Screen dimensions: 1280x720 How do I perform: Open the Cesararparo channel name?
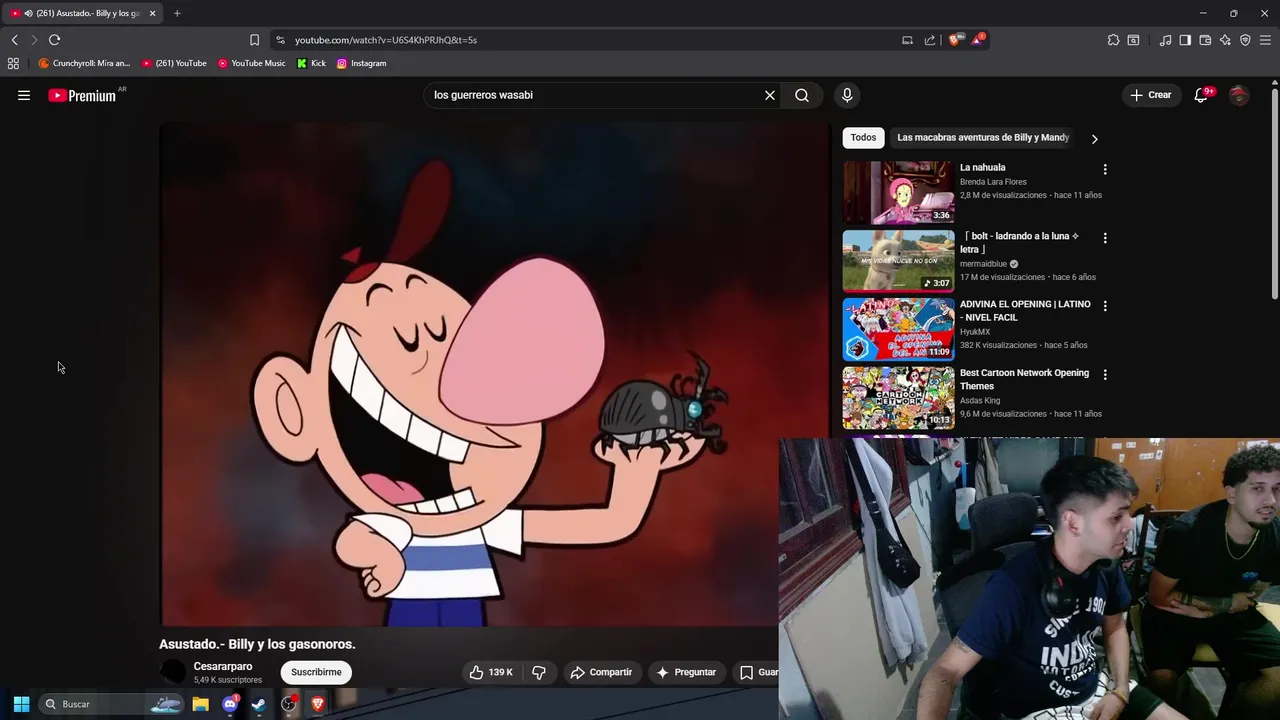click(x=223, y=666)
